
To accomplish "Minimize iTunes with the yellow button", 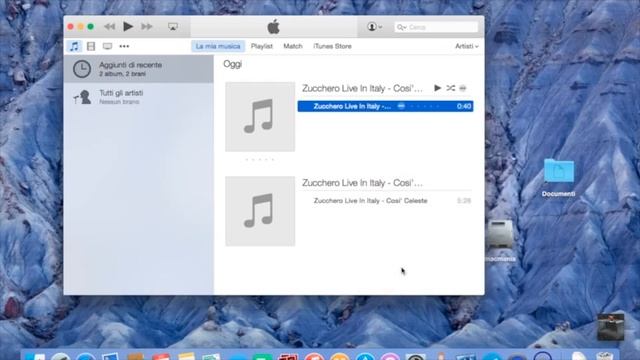I will pyautogui.click(x=80, y=27).
